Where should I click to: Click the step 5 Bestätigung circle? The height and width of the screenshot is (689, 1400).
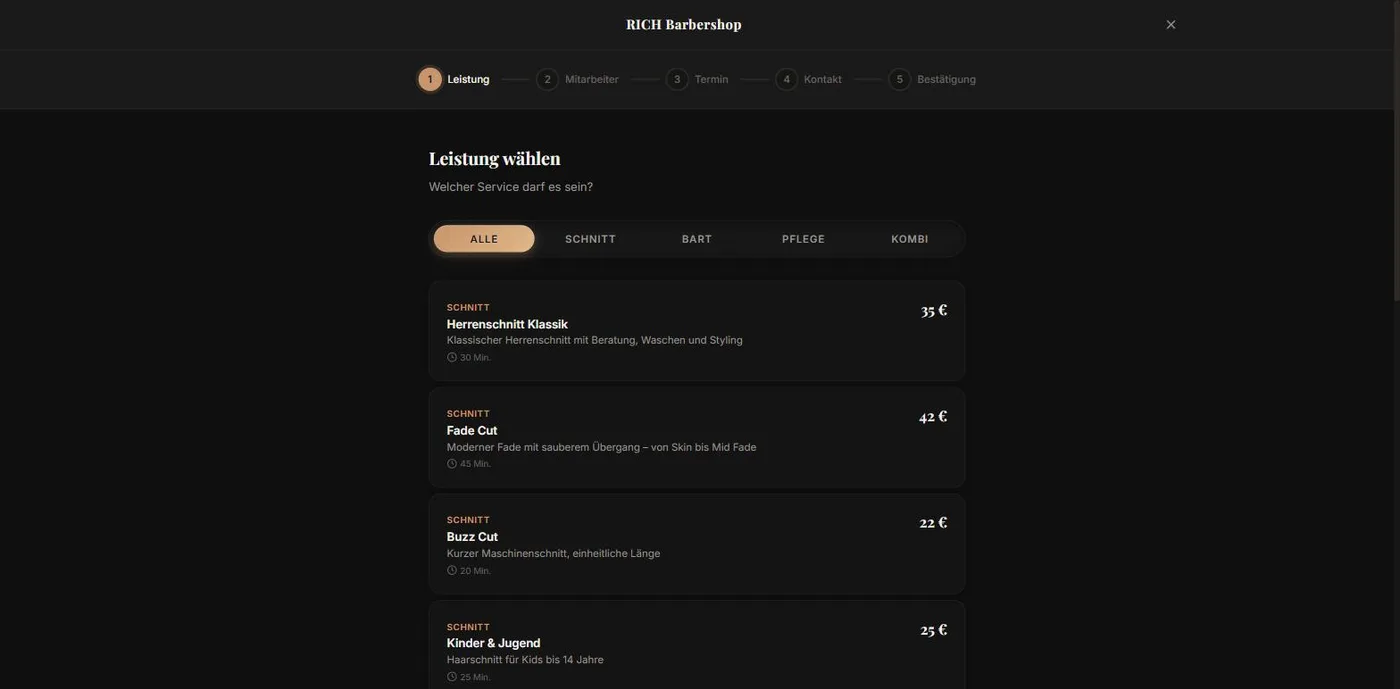point(900,79)
